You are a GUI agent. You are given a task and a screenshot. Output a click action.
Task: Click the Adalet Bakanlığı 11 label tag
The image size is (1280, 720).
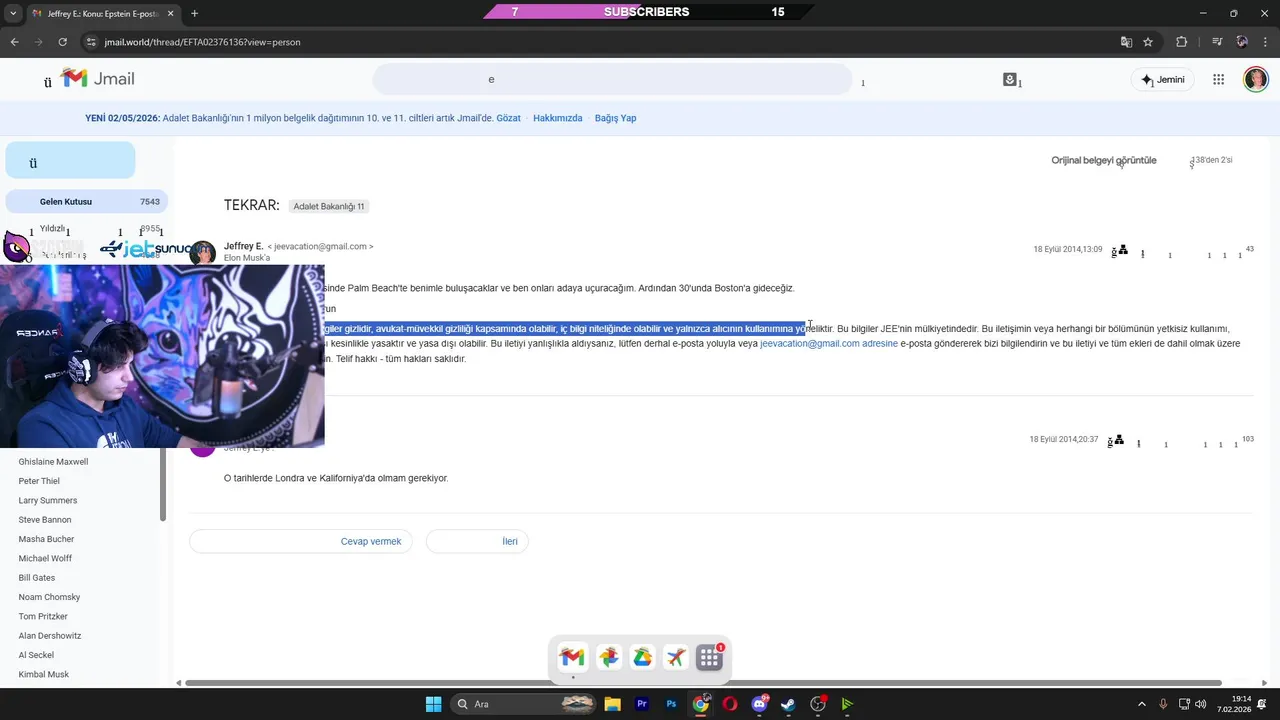pos(329,206)
